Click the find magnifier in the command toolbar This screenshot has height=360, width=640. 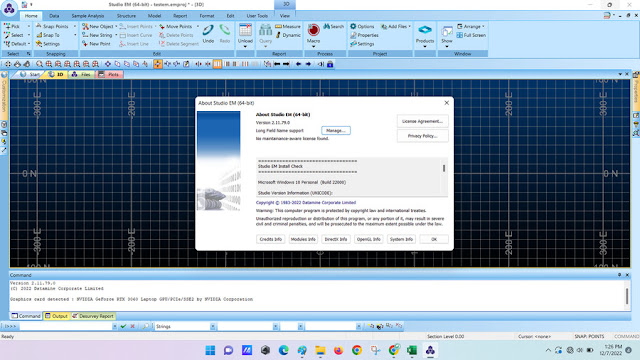click(x=145, y=327)
